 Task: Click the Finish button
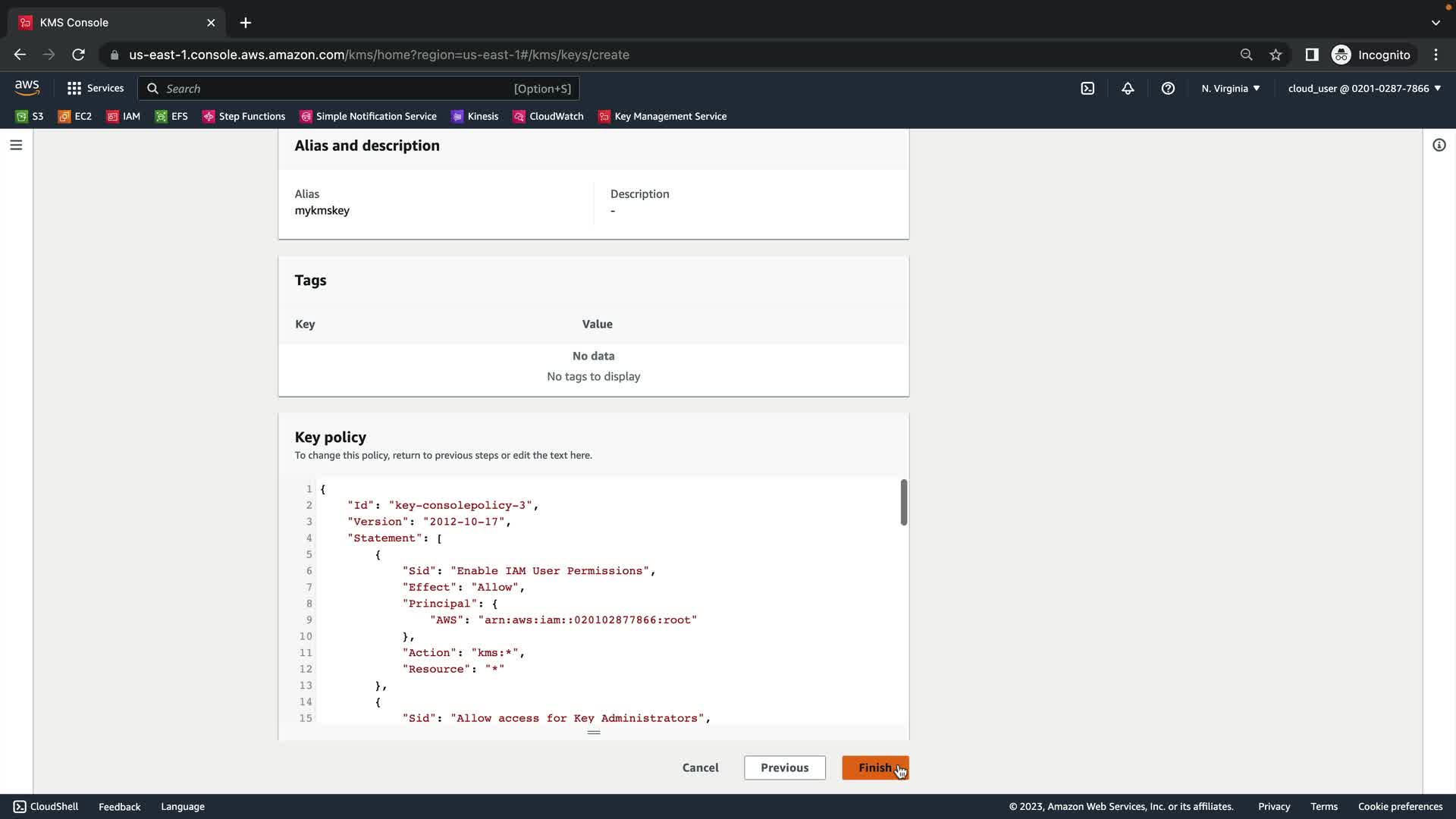(874, 767)
